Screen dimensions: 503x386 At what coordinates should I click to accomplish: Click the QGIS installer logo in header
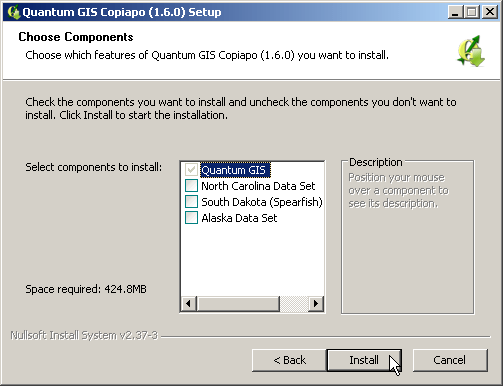coord(471,51)
